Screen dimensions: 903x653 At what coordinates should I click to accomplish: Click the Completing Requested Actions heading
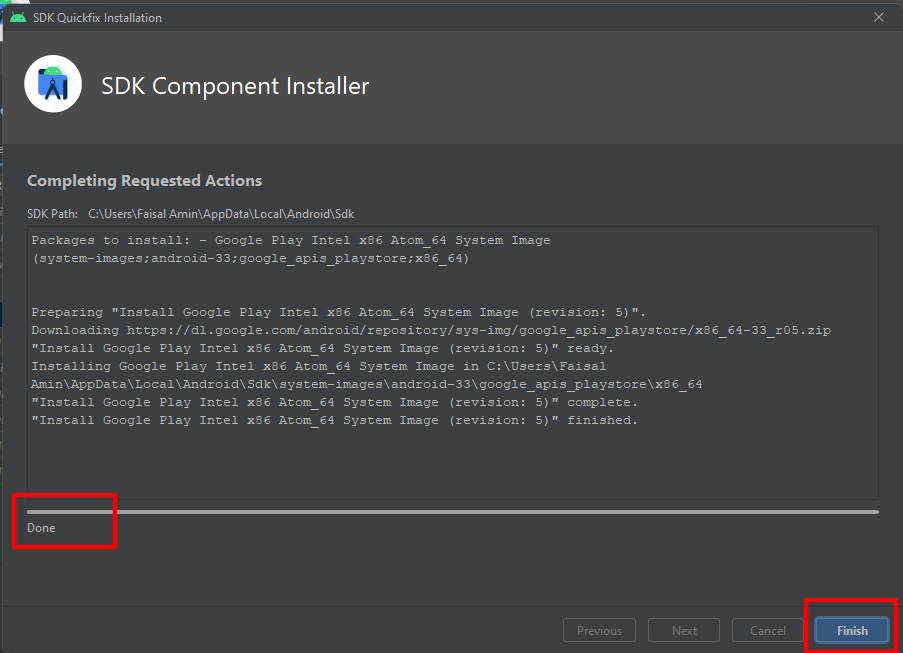(145, 181)
